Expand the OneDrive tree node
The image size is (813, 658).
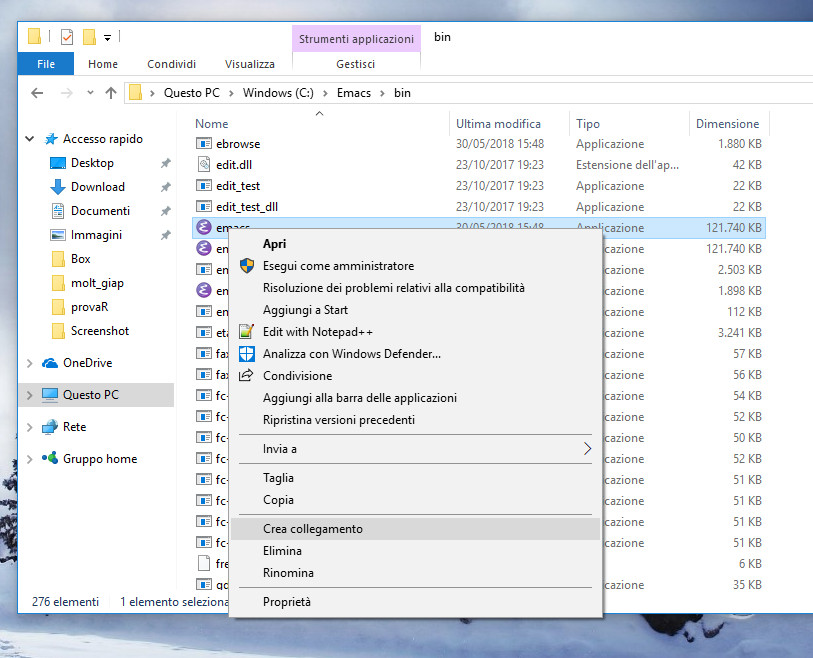30,363
